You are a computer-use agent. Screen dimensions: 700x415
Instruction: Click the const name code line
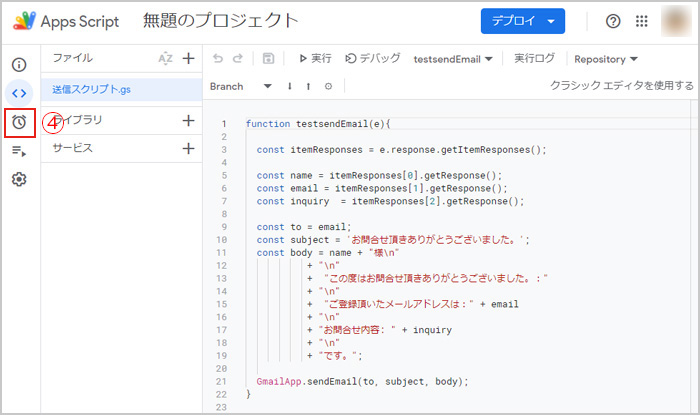click(x=379, y=175)
